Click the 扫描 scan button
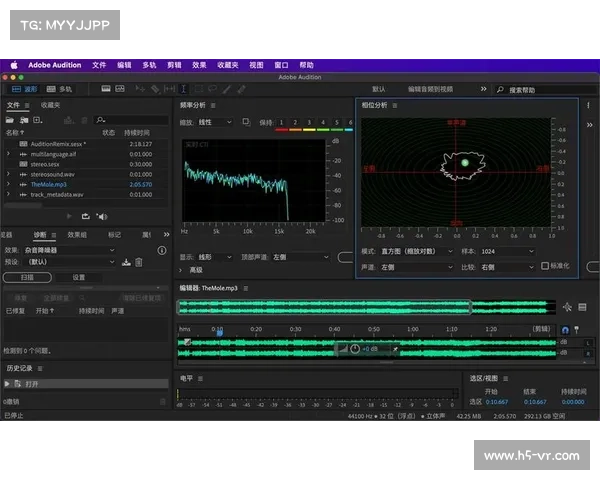The width and height of the screenshot is (600, 480). click(x=27, y=277)
